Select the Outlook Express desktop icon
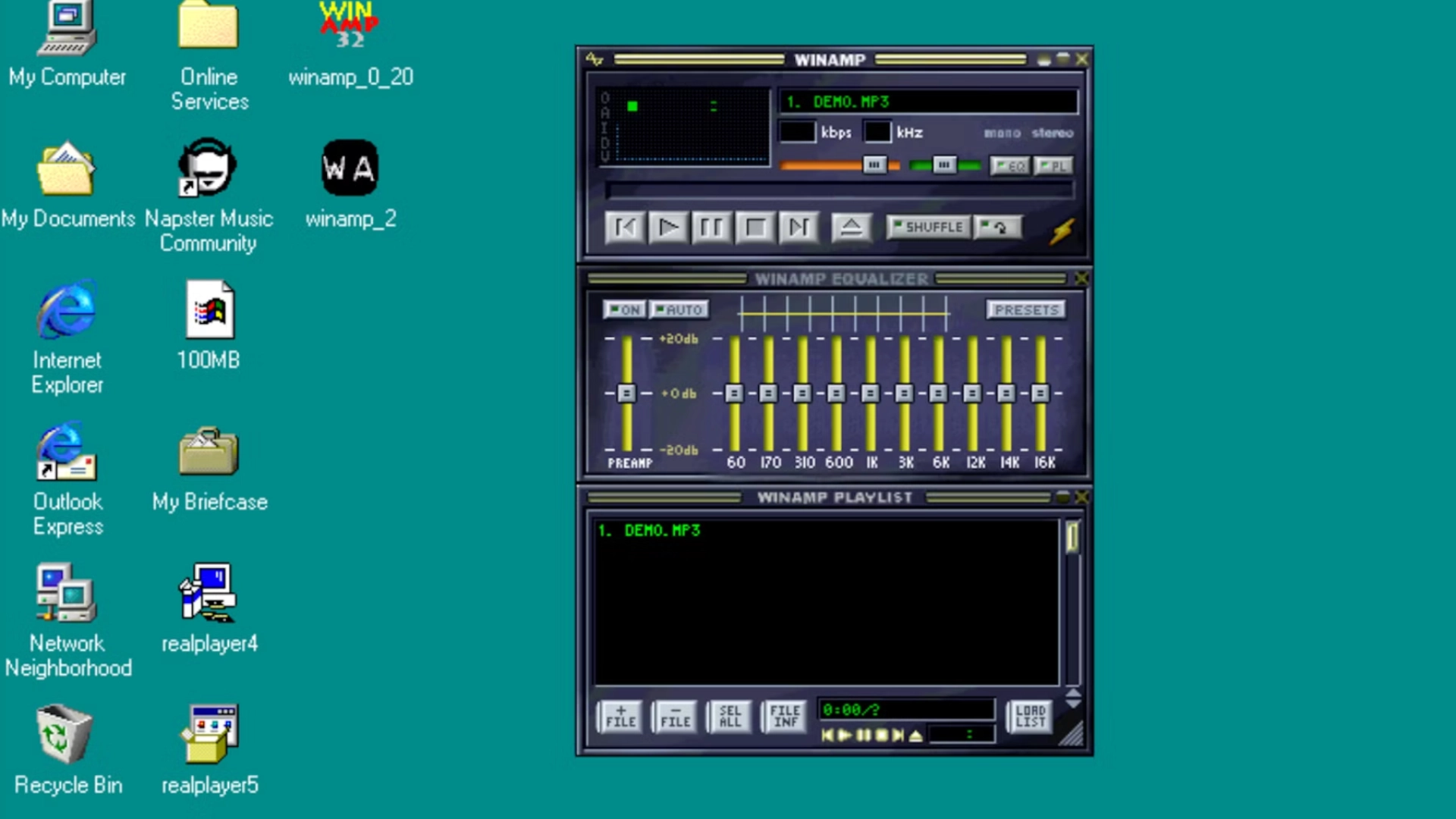The width and height of the screenshot is (1456, 819). 67,479
